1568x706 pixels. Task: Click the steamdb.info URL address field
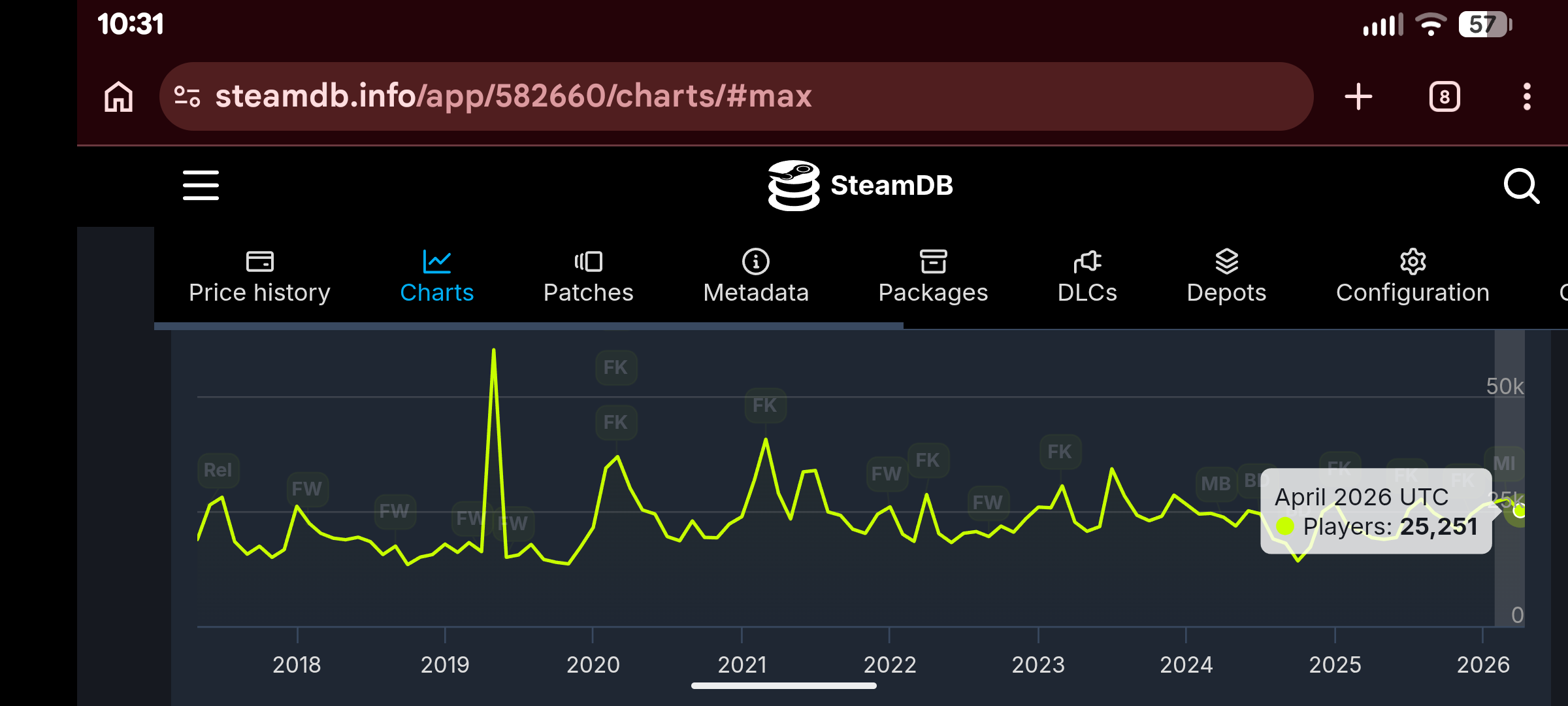coord(736,97)
